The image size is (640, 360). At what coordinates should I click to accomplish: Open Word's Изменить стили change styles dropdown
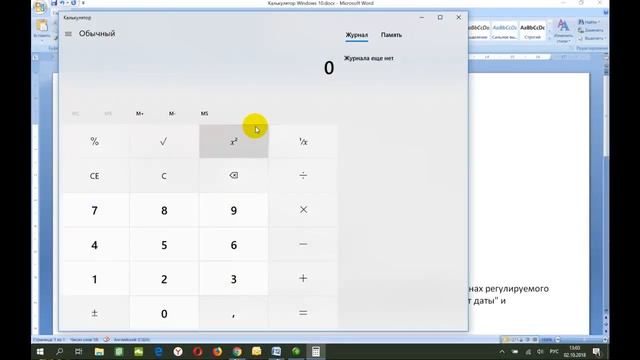[x=563, y=31]
